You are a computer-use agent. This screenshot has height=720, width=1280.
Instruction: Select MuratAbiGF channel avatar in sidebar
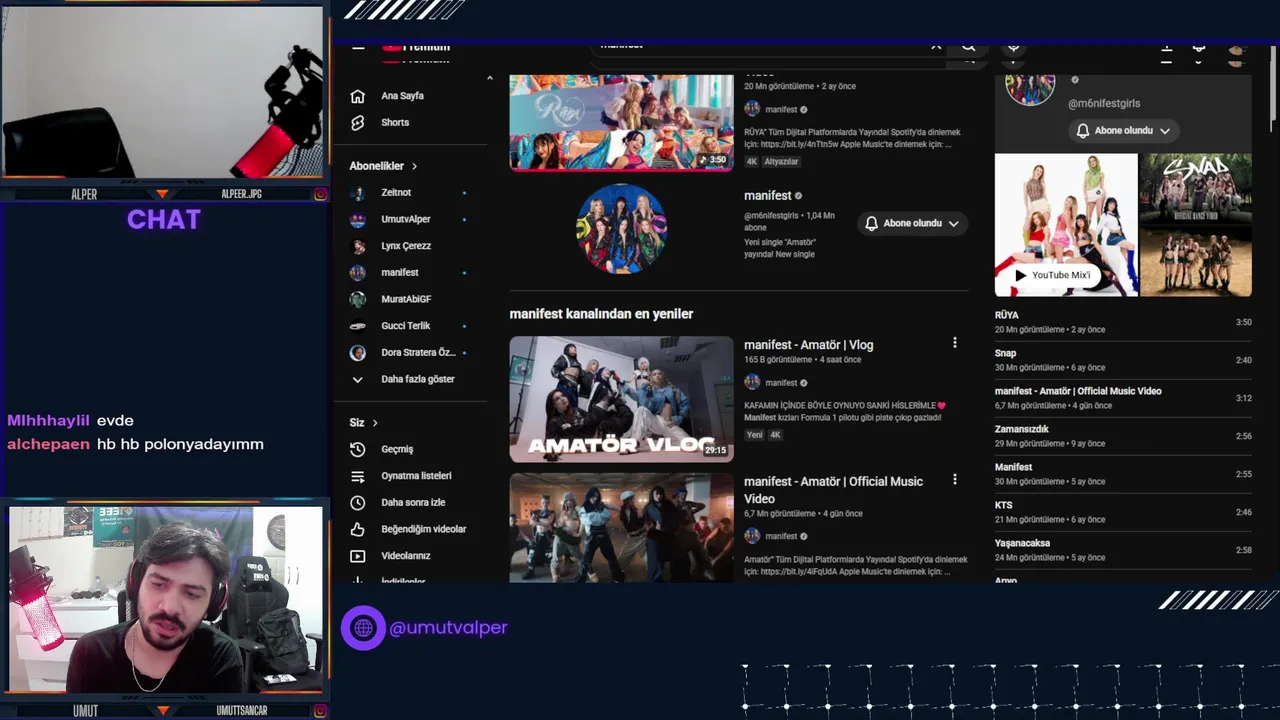tap(358, 299)
